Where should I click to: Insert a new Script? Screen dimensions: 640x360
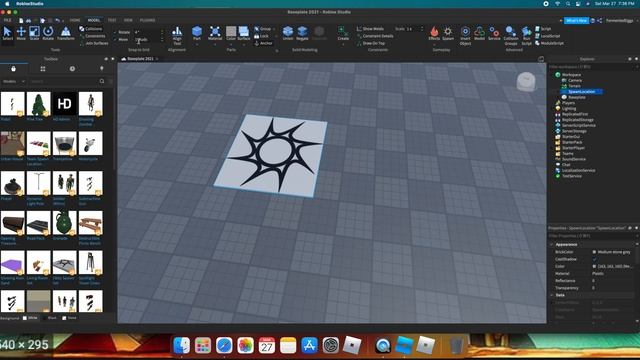coord(543,29)
